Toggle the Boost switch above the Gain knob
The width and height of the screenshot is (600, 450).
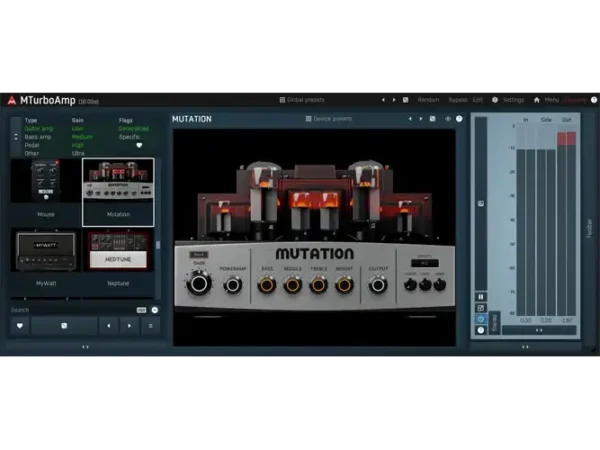point(199,254)
